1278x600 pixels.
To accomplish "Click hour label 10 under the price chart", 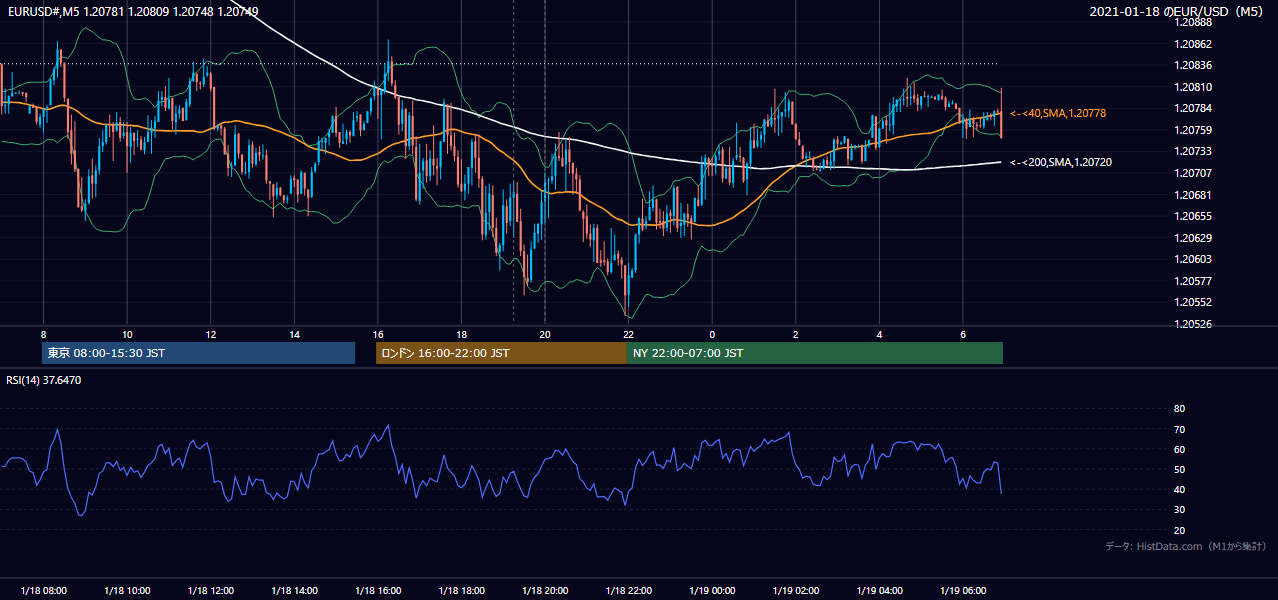I will click(x=127, y=334).
